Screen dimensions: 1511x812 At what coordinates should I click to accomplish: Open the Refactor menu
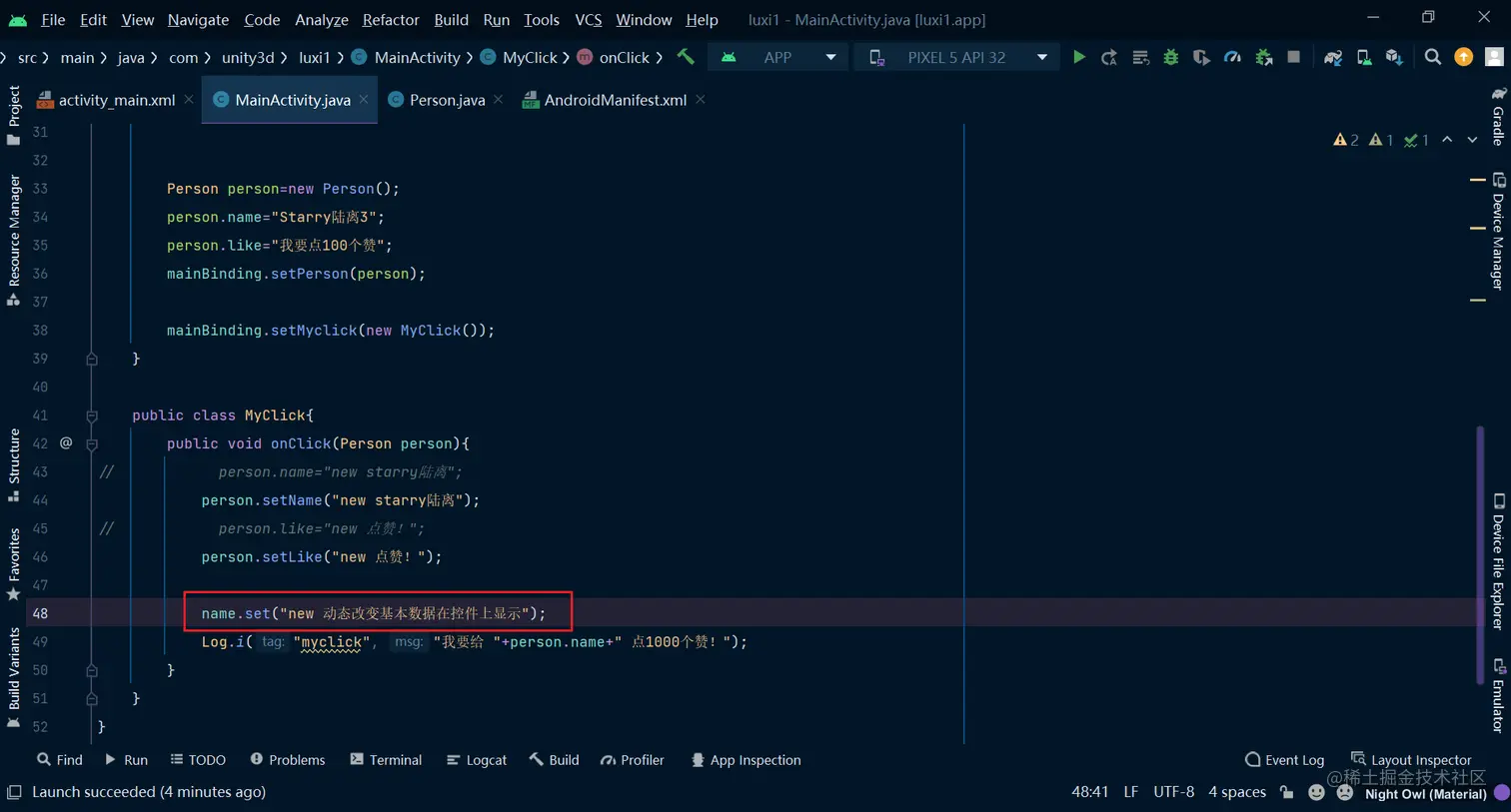[x=391, y=20]
